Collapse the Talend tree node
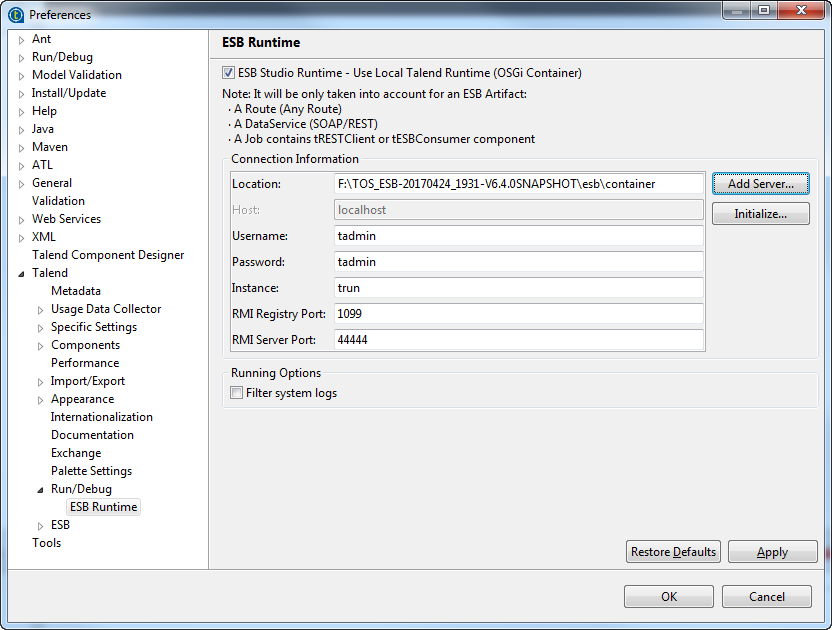The image size is (832, 630). (21, 273)
